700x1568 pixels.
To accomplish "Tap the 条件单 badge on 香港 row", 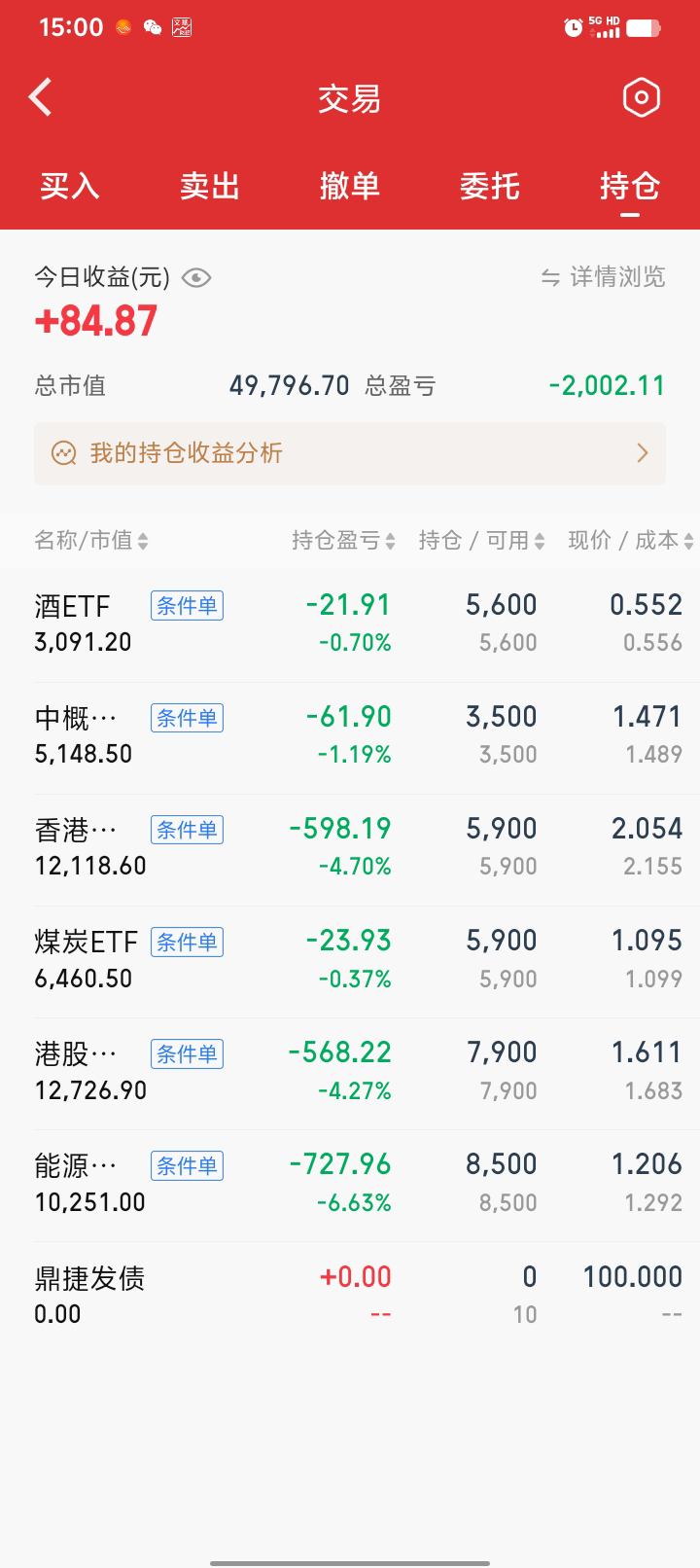I will click(x=187, y=830).
